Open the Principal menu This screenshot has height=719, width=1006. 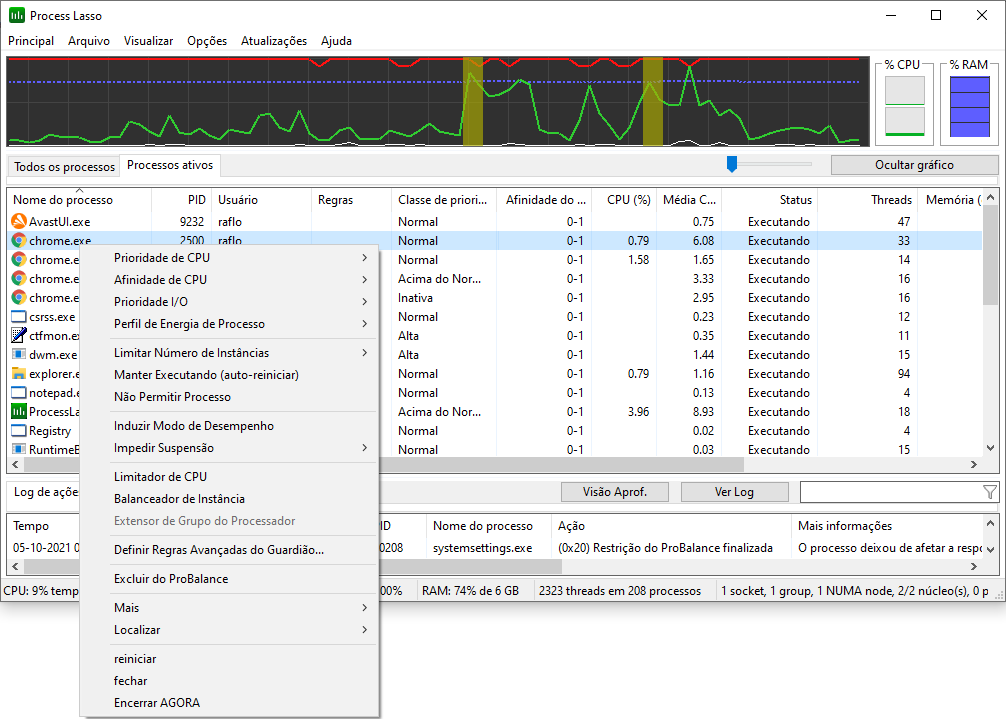click(x=31, y=41)
